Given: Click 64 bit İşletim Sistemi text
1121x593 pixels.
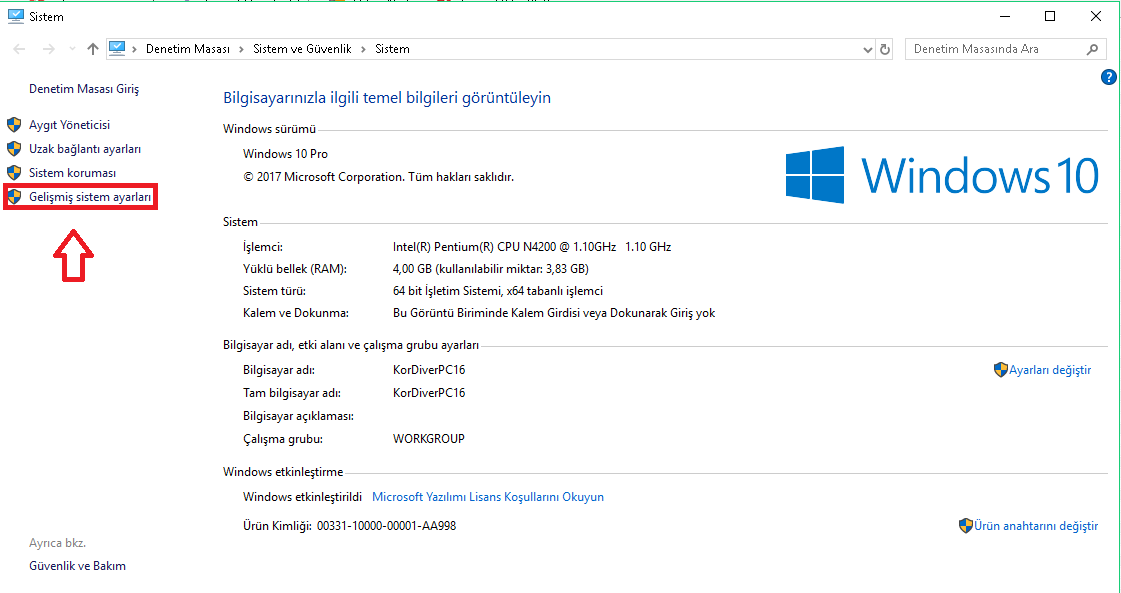Looking at the screenshot, I should coord(498,291).
